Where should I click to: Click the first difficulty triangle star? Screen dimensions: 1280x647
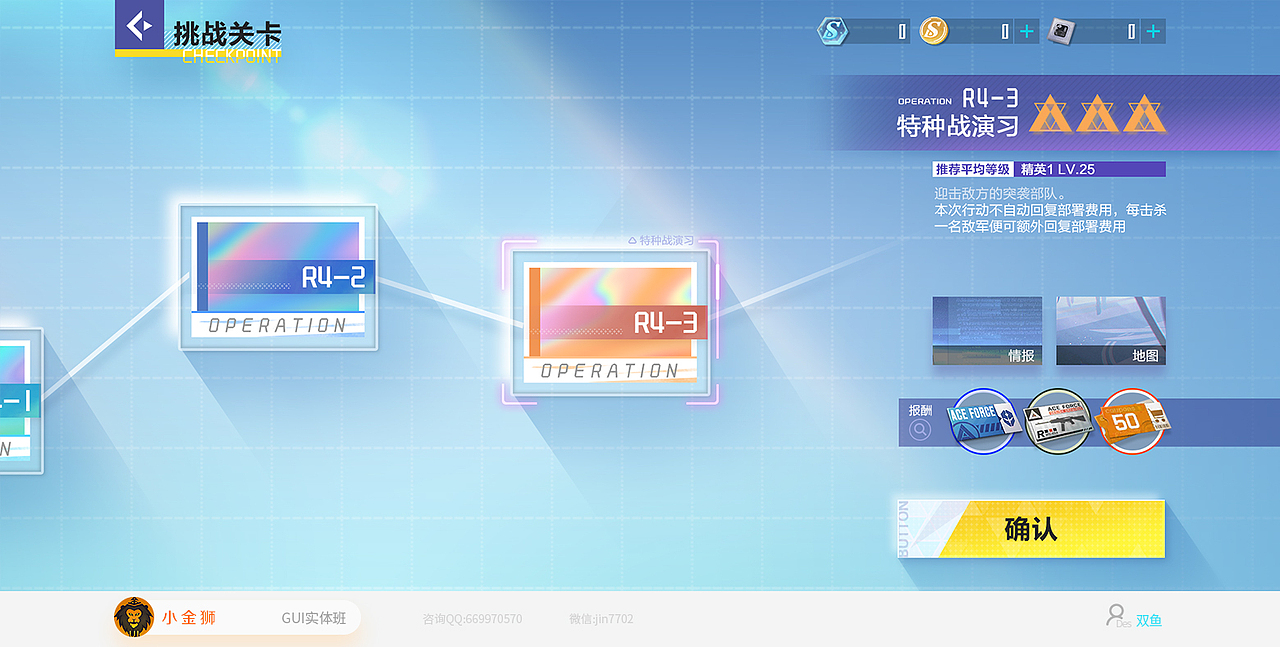click(1052, 115)
